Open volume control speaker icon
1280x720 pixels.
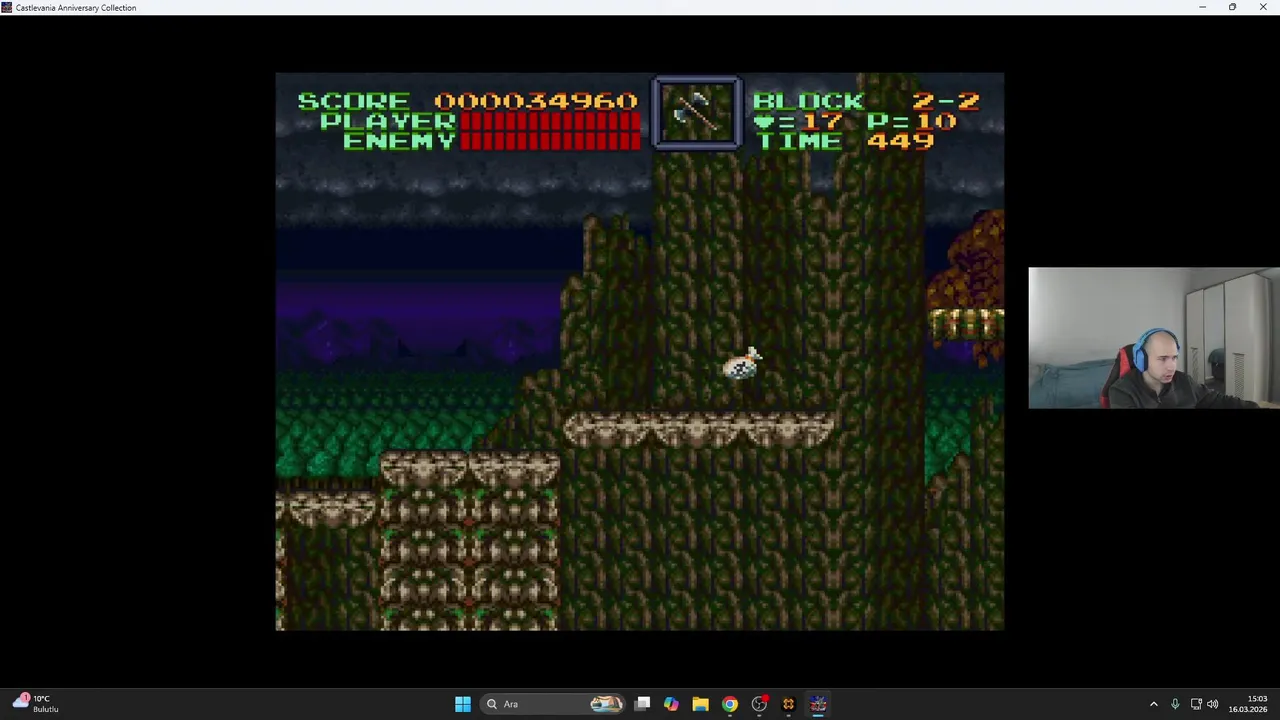click(1213, 704)
